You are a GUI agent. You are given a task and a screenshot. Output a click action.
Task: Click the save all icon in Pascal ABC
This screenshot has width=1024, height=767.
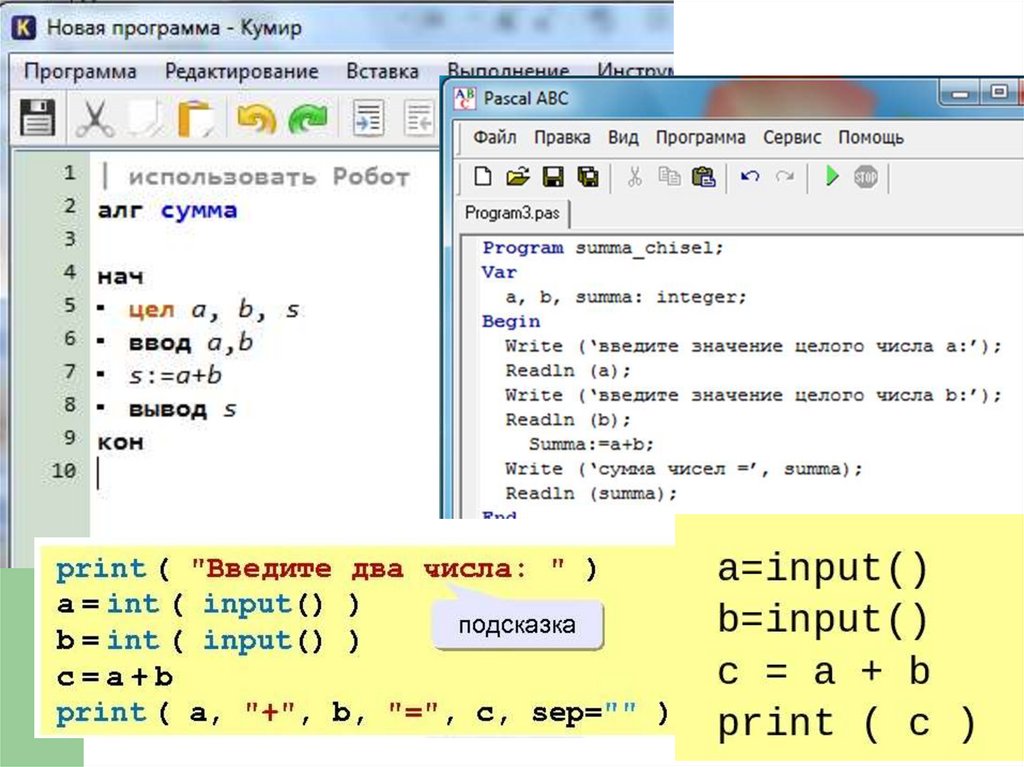point(588,176)
